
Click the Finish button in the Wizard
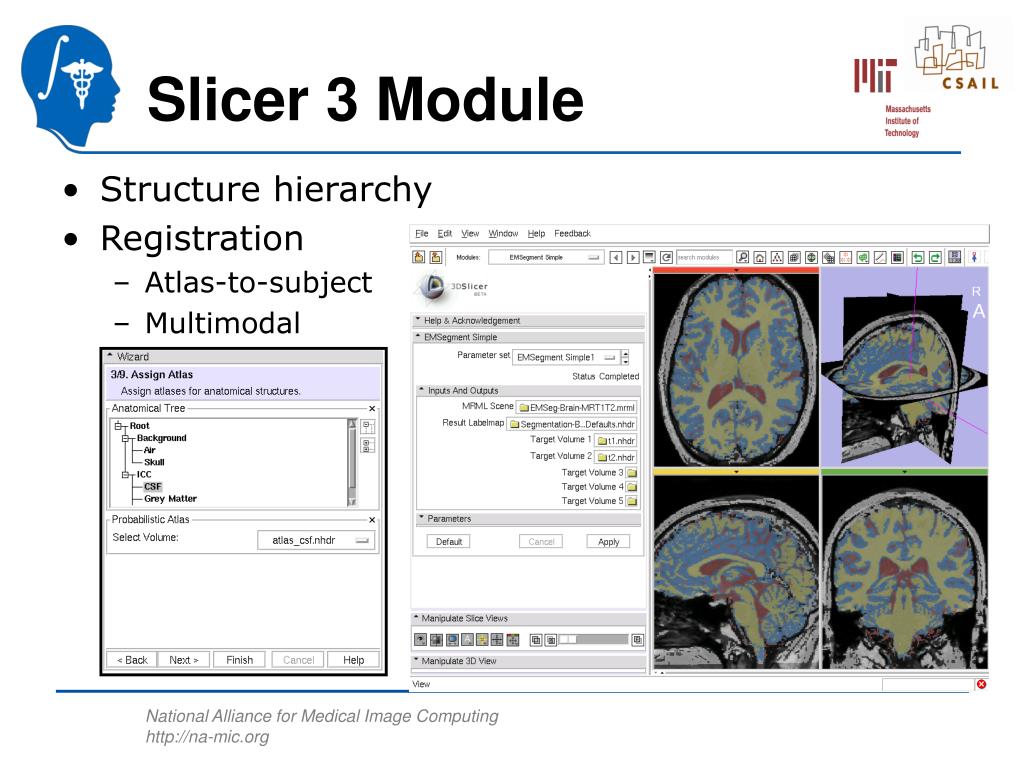point(239,660)
